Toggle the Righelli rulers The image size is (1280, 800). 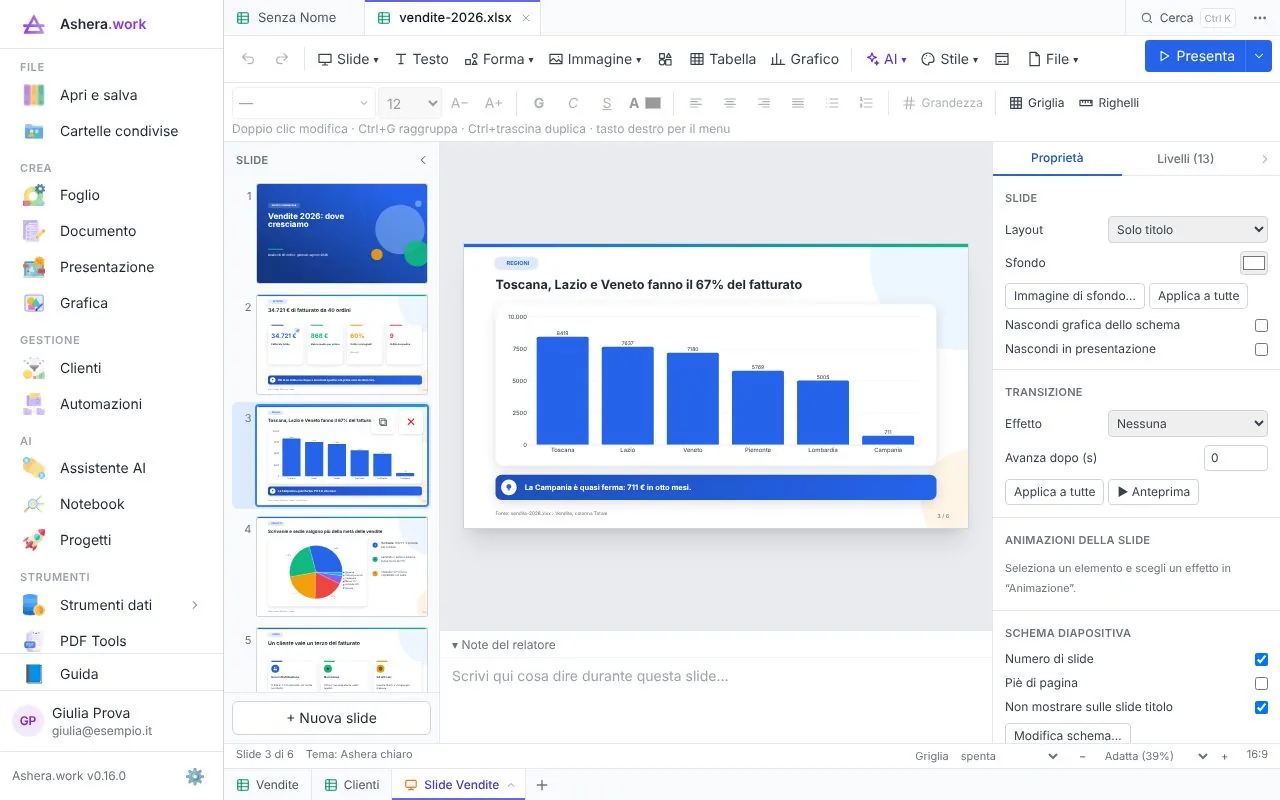[1109, 103]
